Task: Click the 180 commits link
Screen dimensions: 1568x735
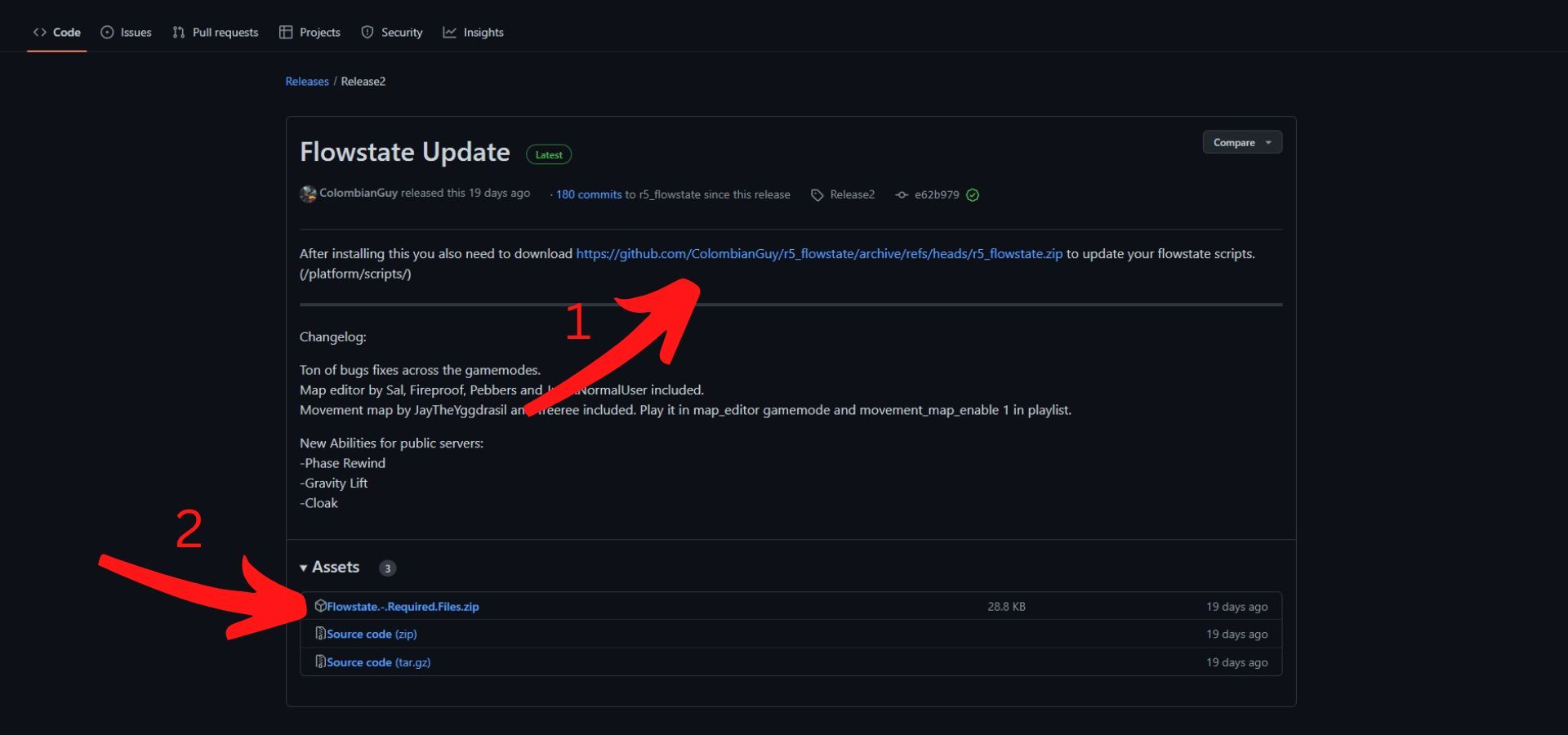Action: click(x=587, y=194)
